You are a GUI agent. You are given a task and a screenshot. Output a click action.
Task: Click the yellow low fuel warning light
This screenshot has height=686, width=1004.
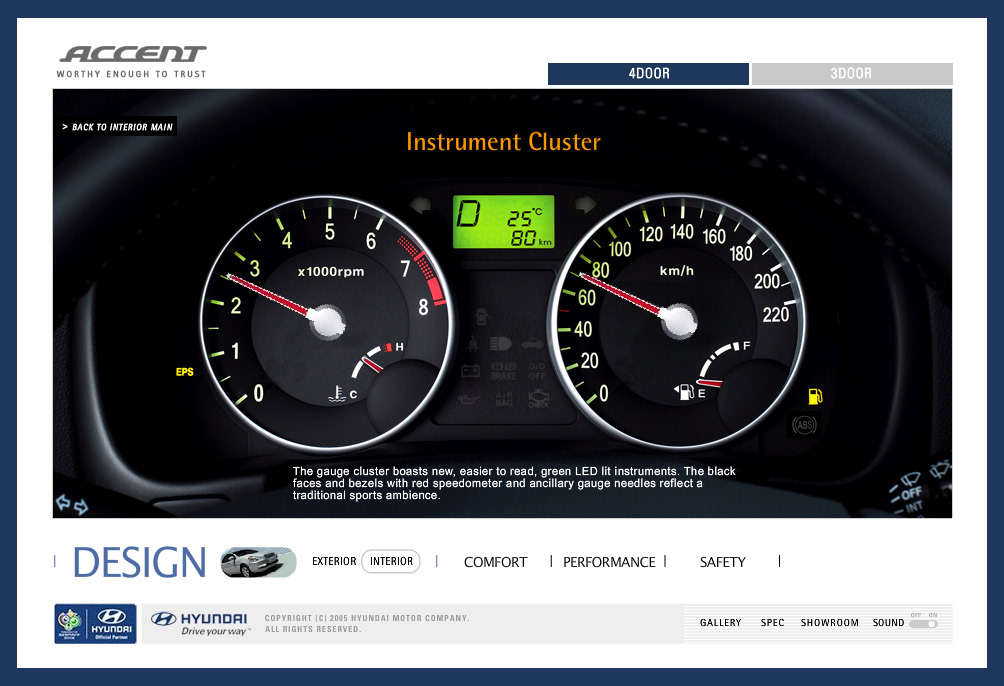pyautogui.click(x=815, y=396)
